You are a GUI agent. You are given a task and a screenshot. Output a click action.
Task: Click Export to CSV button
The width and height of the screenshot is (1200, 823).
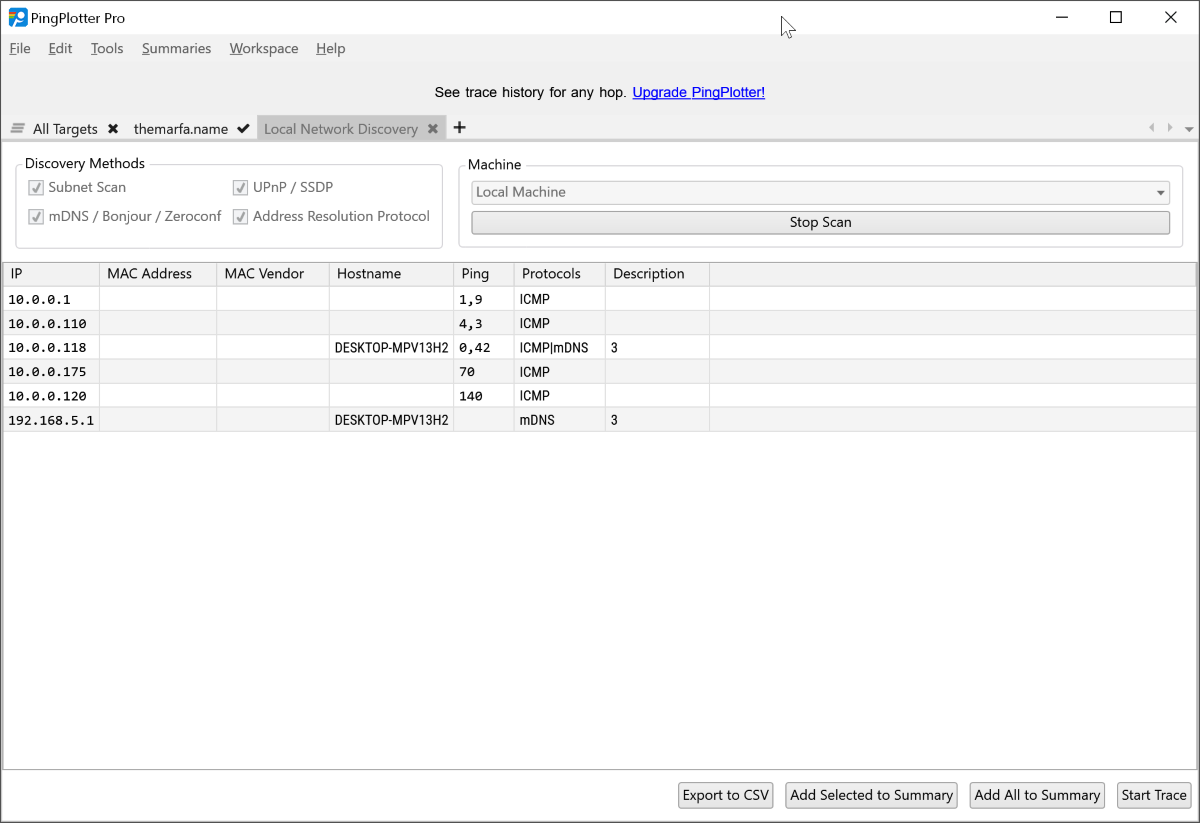click(x=726, y=795)
